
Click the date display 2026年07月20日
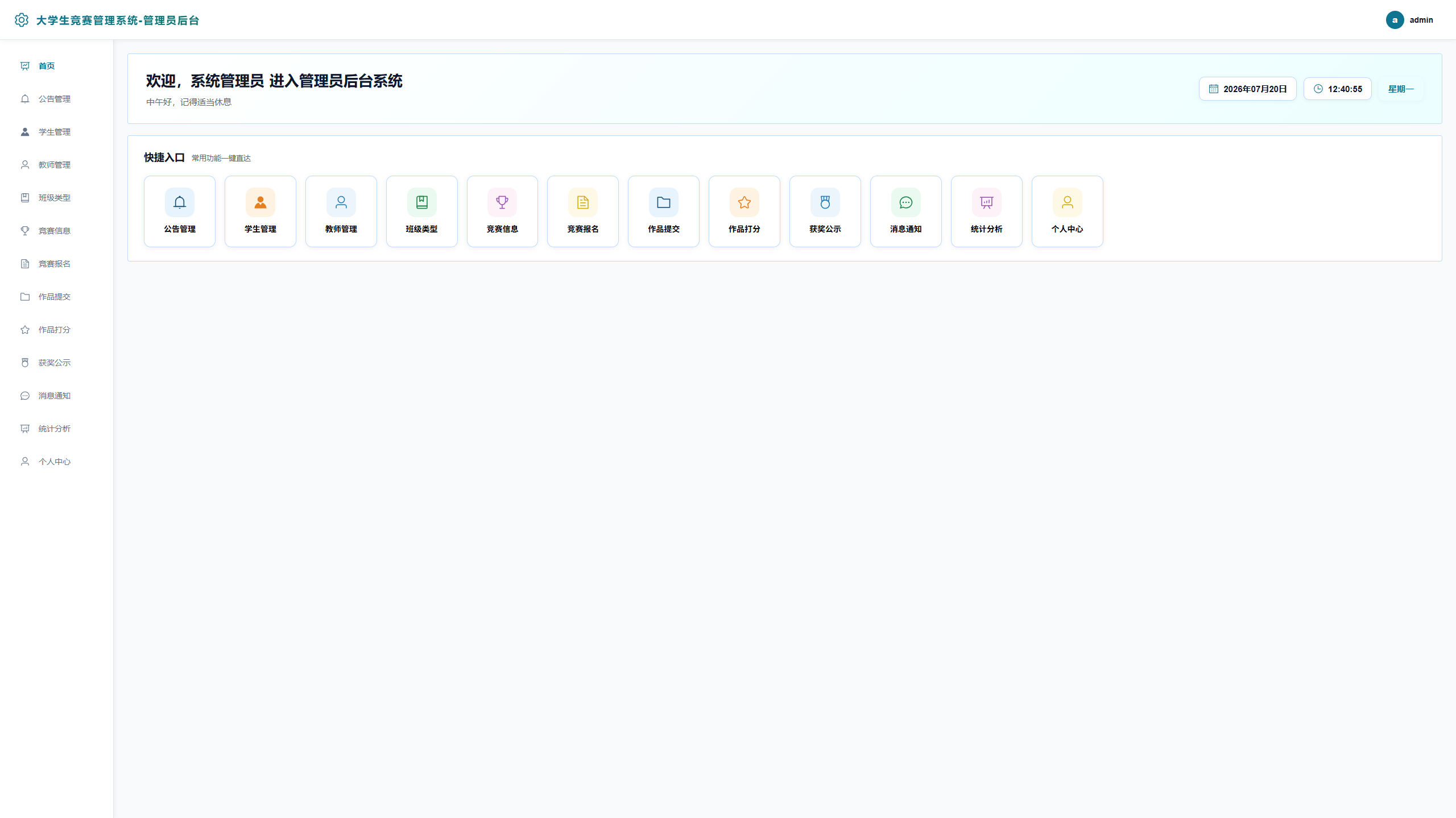pyautogui.click(x=1248, y=89)
